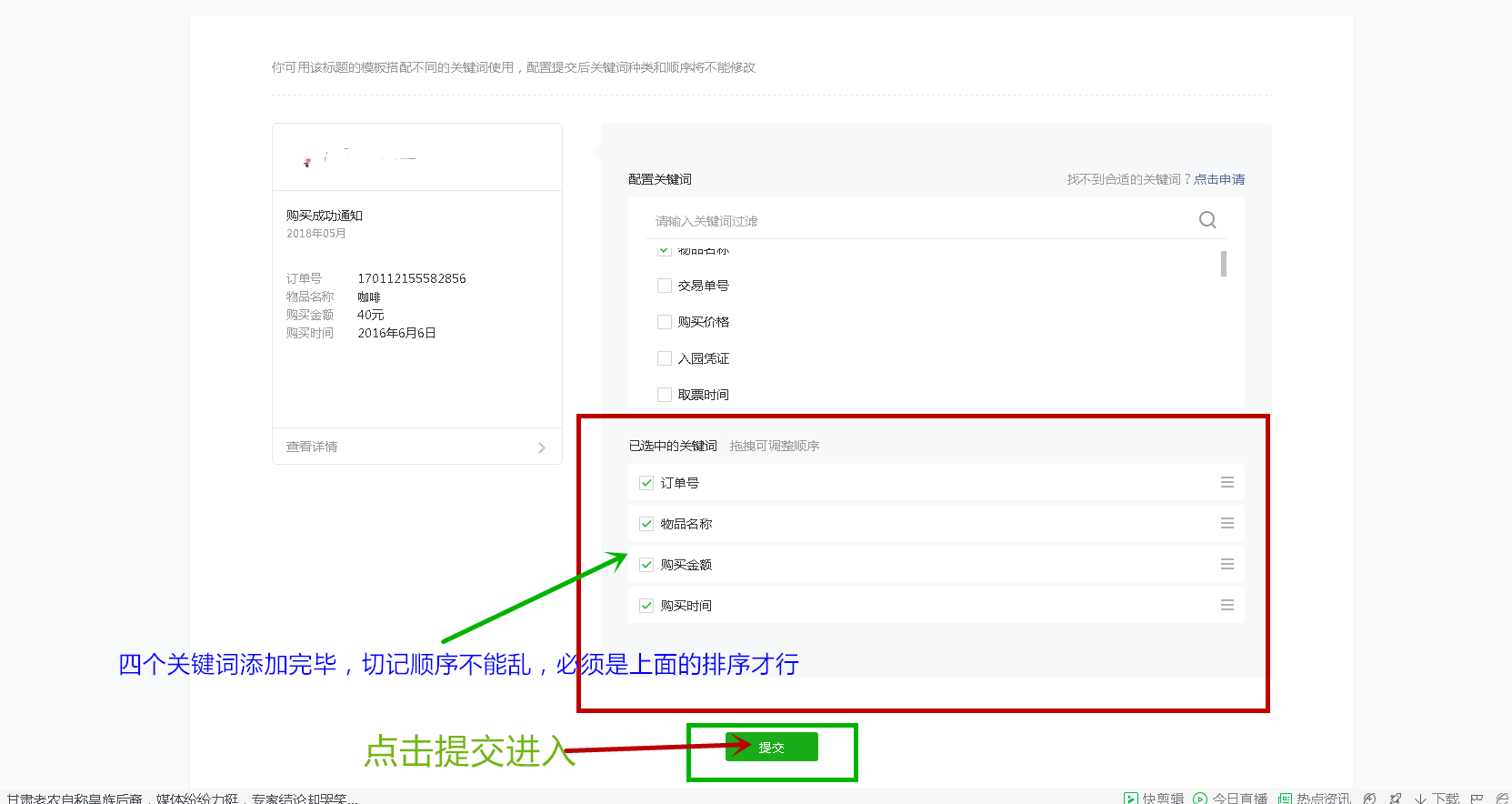Click the 2018年05月 date under the template title
The image size is (1512, 804).
pyautogui.click(x=316, y=234)
